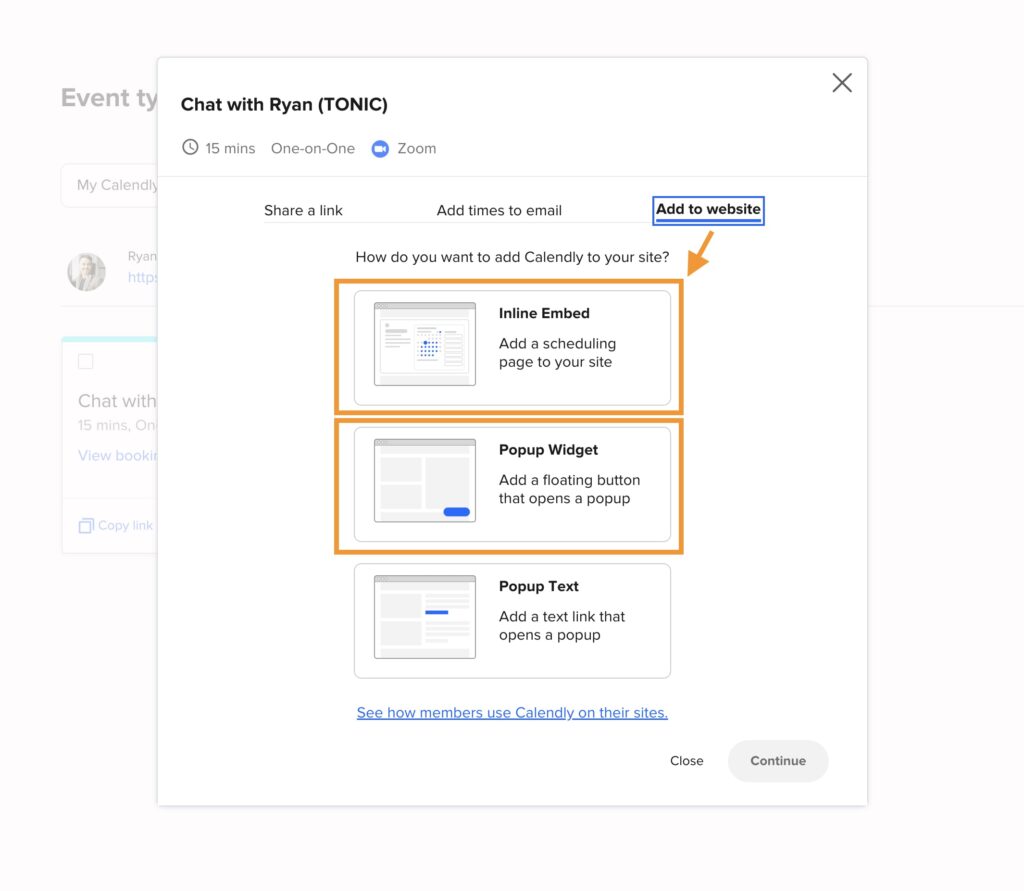Screen dimensions: 1024x891
Task: Click the 'Chat with Ryan (TONIC)' title
Action: click(284, 105)
